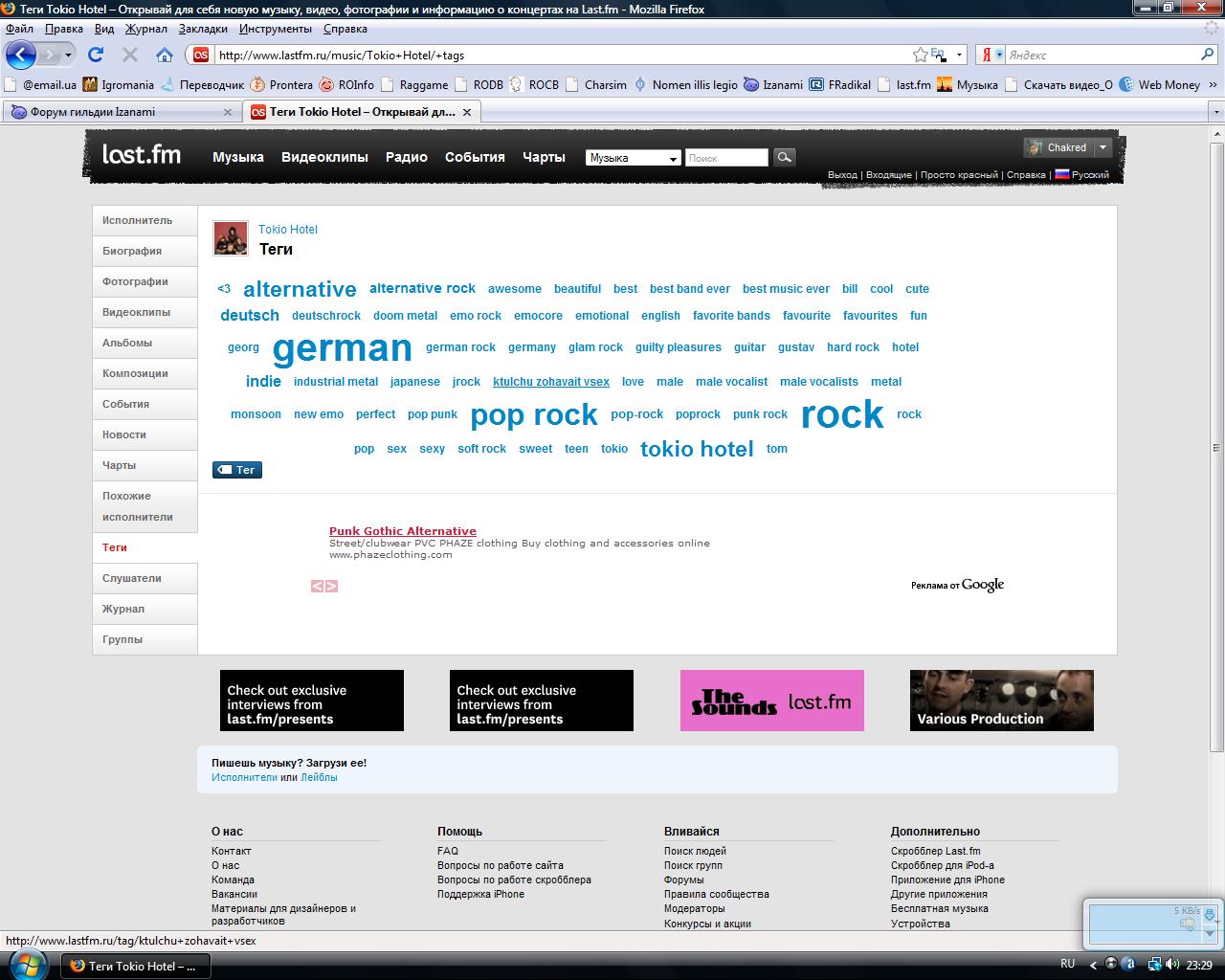Screen dimensions: 1225x980
Task: Open browser history dropdown next to Forward
Action: pyautogui.click(x=69, y=55)
